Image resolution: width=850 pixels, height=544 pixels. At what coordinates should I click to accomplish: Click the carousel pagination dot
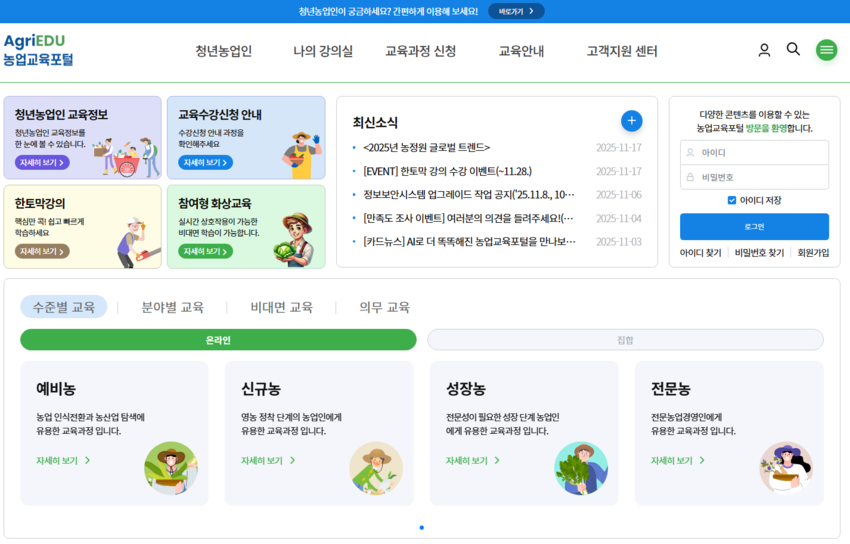pos(422,527)
